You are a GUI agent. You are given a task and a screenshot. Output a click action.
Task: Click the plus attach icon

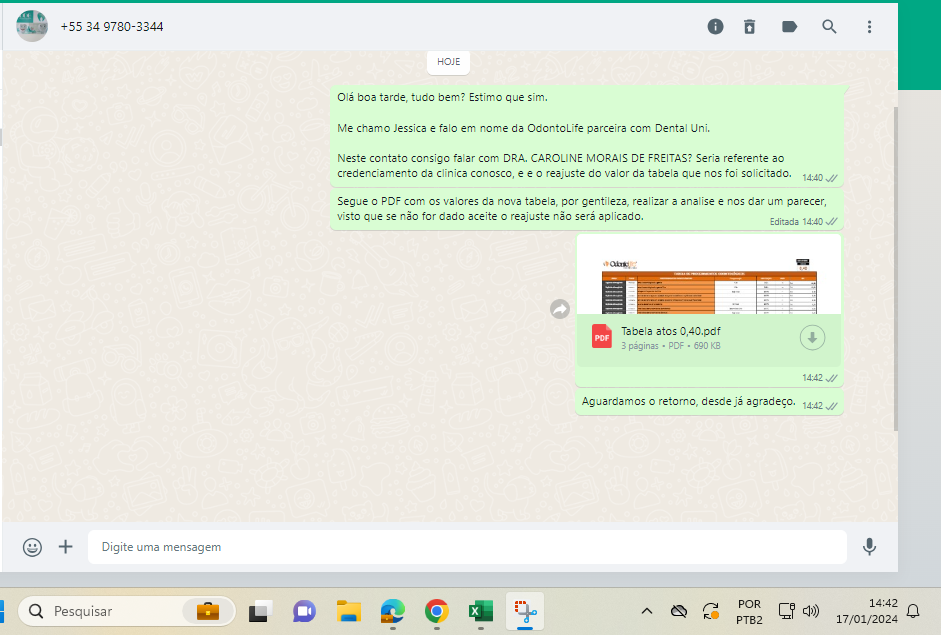tap(66, 547)
